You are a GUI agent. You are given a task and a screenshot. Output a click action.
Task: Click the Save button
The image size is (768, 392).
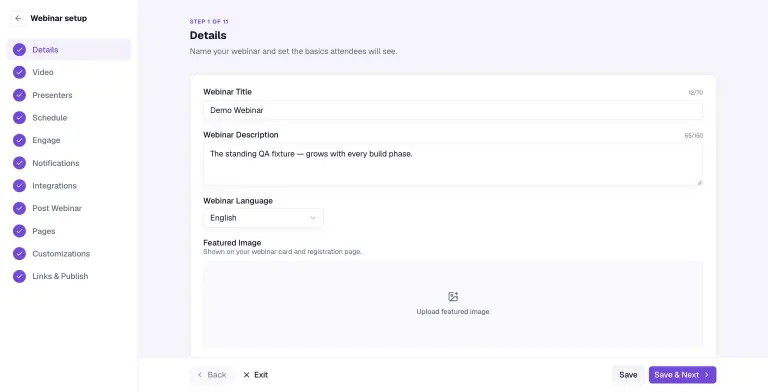628,375
